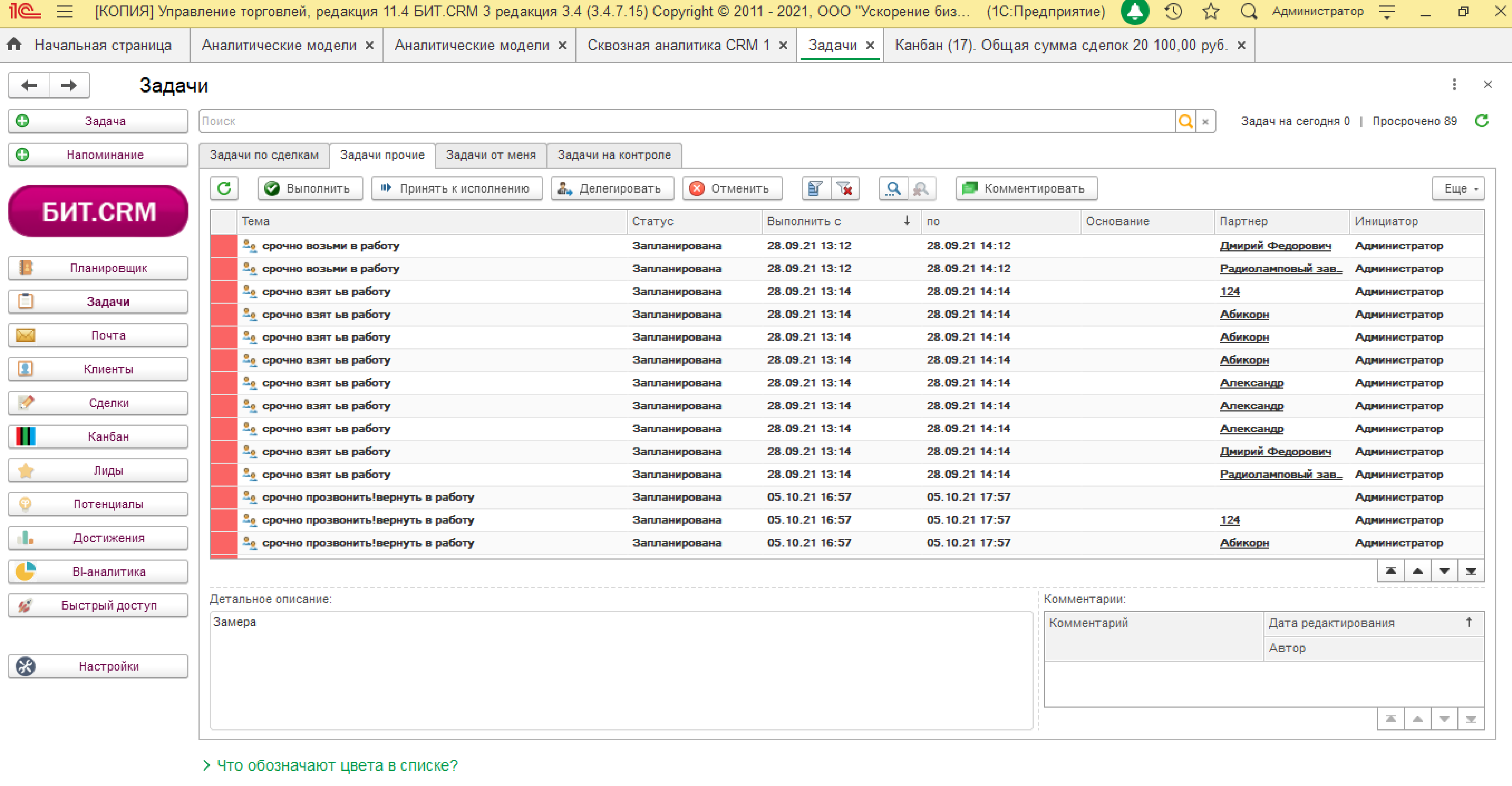1512x786 pixels.
Task: Open the three-dots form menu
Action: tap(1455, 84)
